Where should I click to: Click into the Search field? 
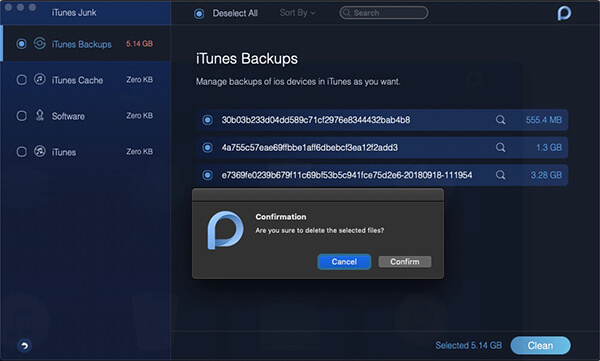pyautogui.click(x=384, y=13)
